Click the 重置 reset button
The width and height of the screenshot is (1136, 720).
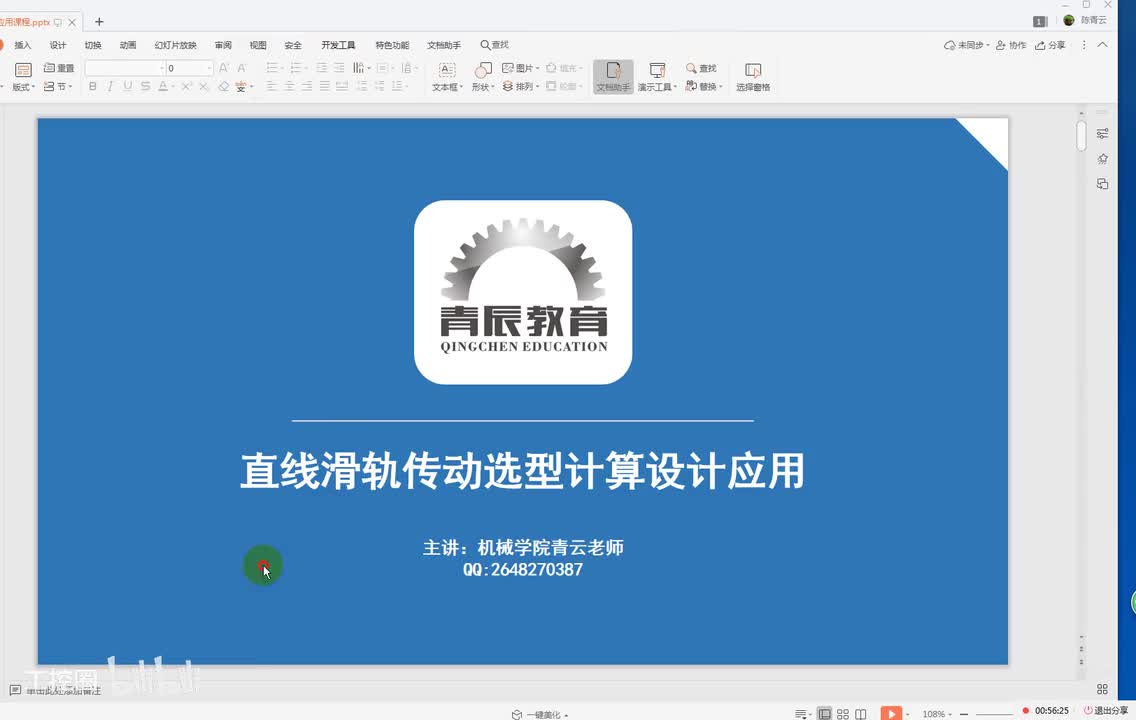(x=59, y=68)
